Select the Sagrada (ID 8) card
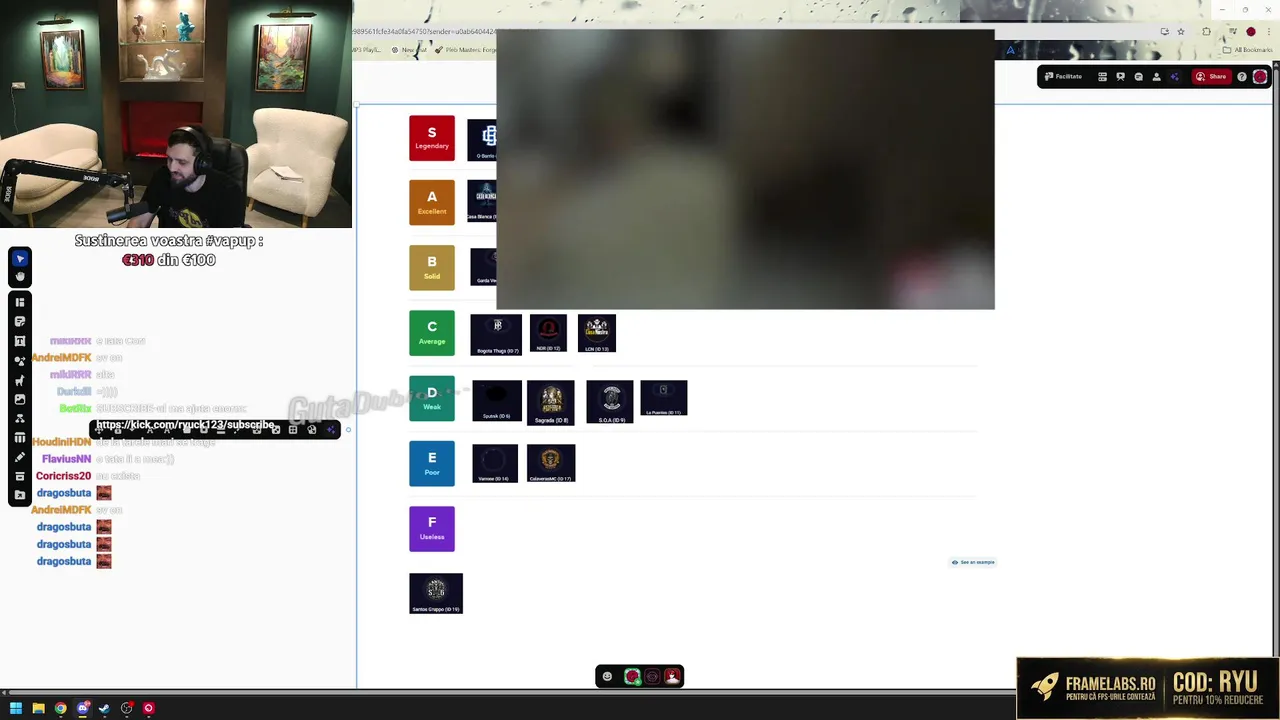1280x720 pixels. pos(551,403)
